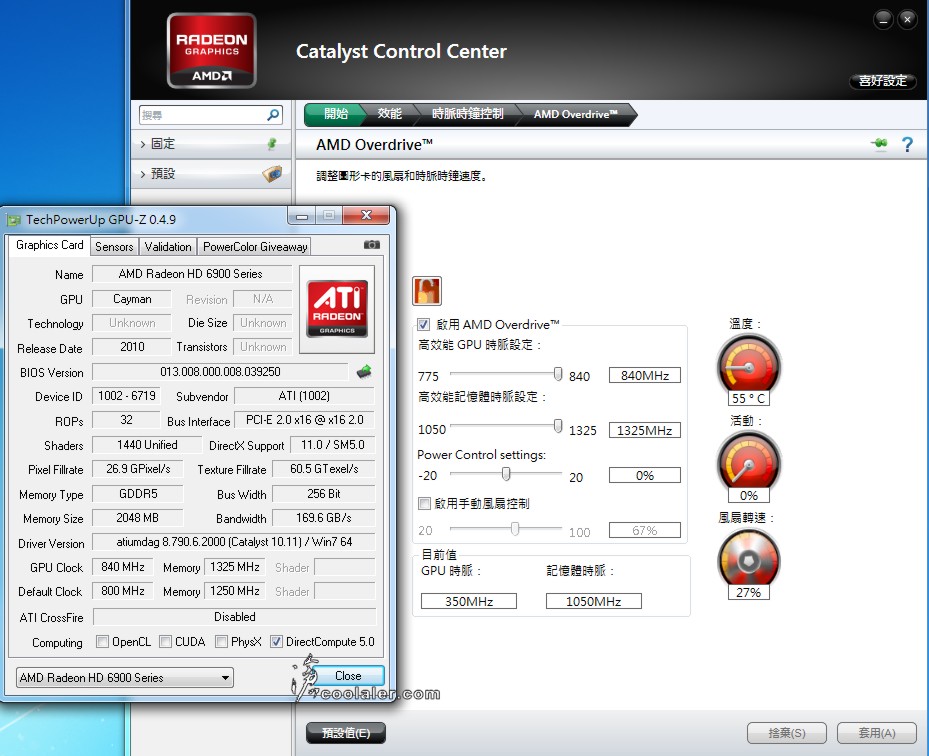929x756 pixels.
Task: Click the ATI Radeon logo in GPU-Z
Action: click(337, 309)
